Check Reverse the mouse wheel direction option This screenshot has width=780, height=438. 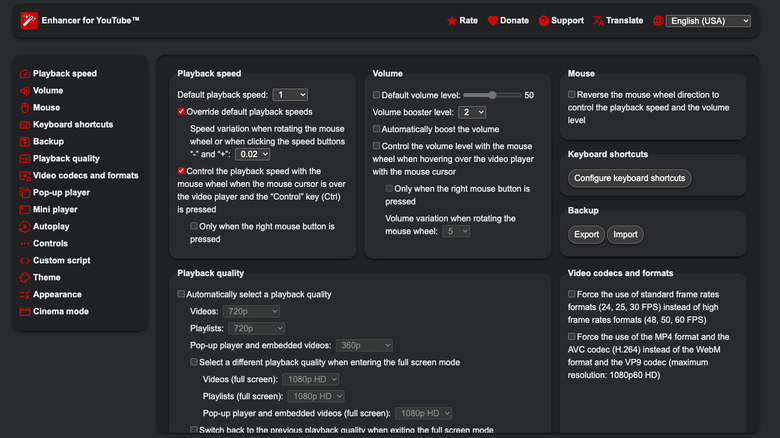pyautogui.click(x=572, y=95)
